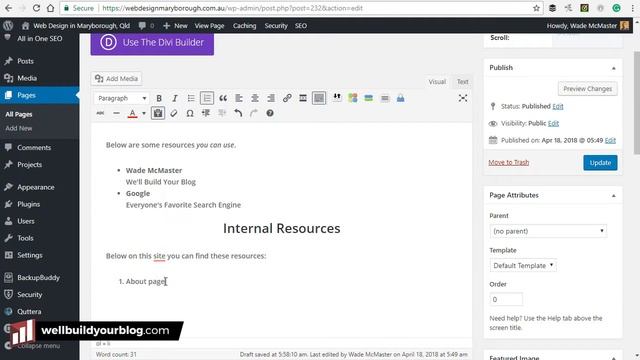Screen dimensions: 640x360
Task: Click Use The Divi Builder button
Action: [x=152, y=43]
